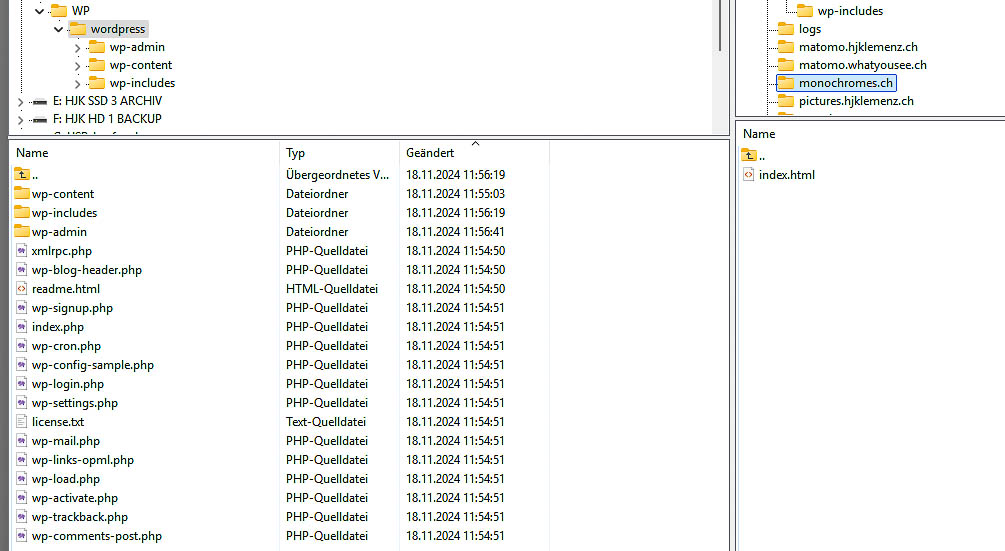
Task: Select pictures.hjklemenz.ch remote folder
Action: pos(856,101)
